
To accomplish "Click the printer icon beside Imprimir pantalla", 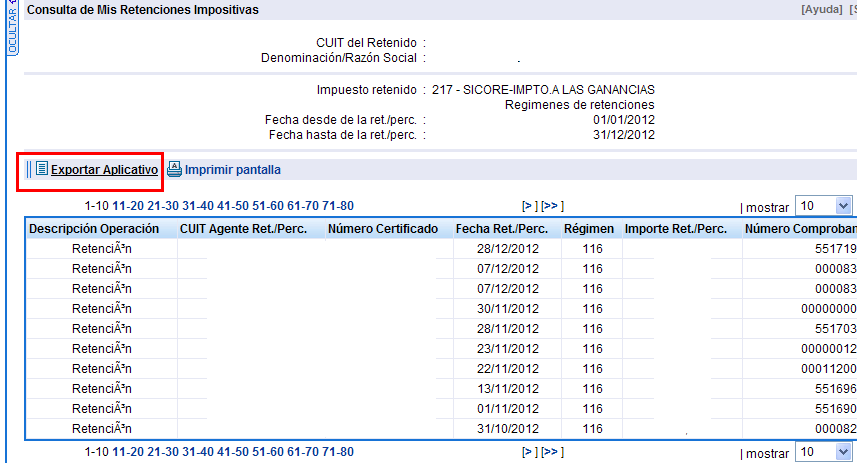I will (x=174, y=169).
